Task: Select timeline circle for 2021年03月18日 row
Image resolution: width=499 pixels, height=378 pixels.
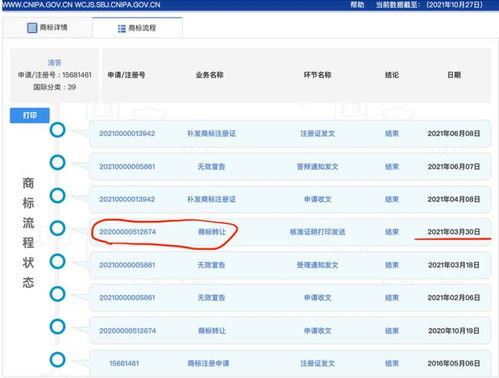Action: click(x=57, y=261)
